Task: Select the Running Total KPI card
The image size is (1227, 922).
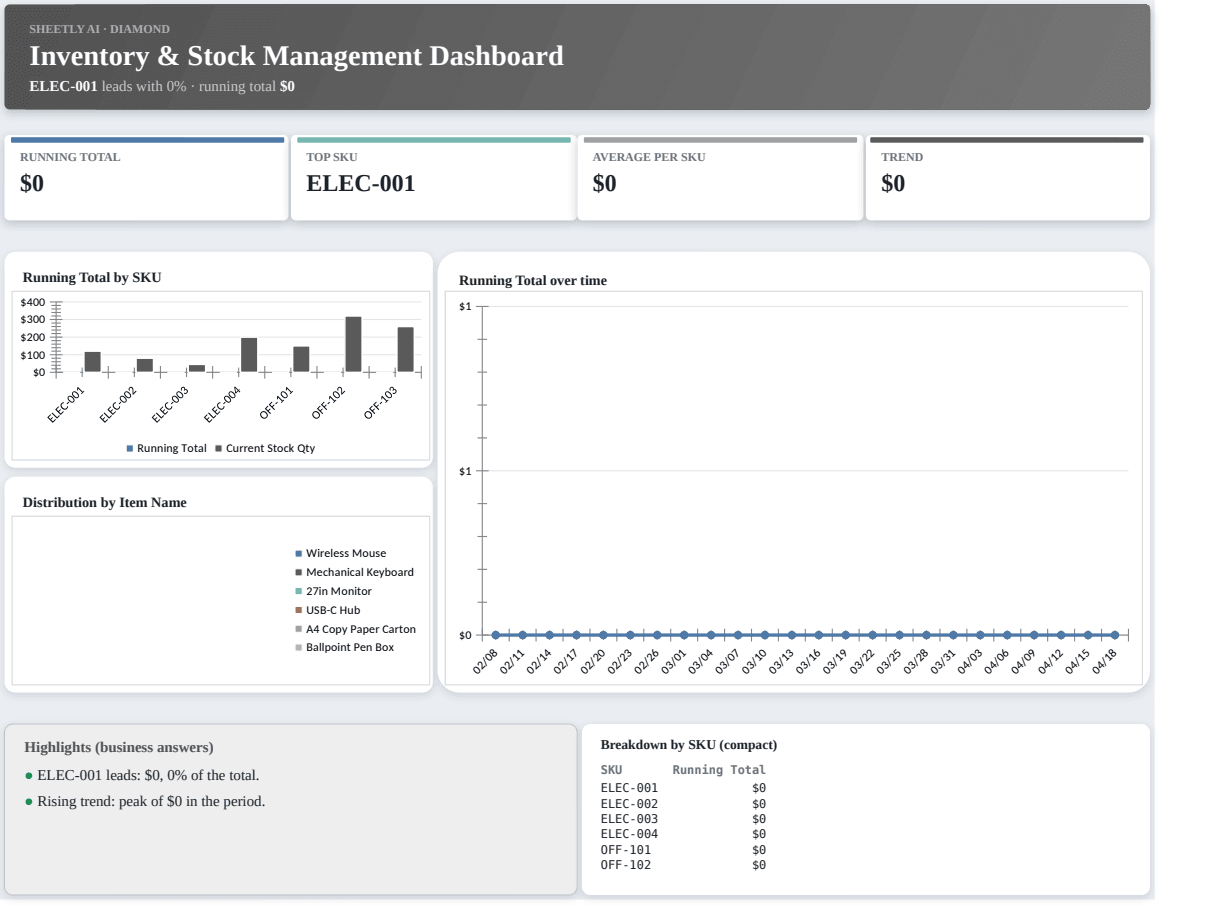Action: tap(146, 178)
